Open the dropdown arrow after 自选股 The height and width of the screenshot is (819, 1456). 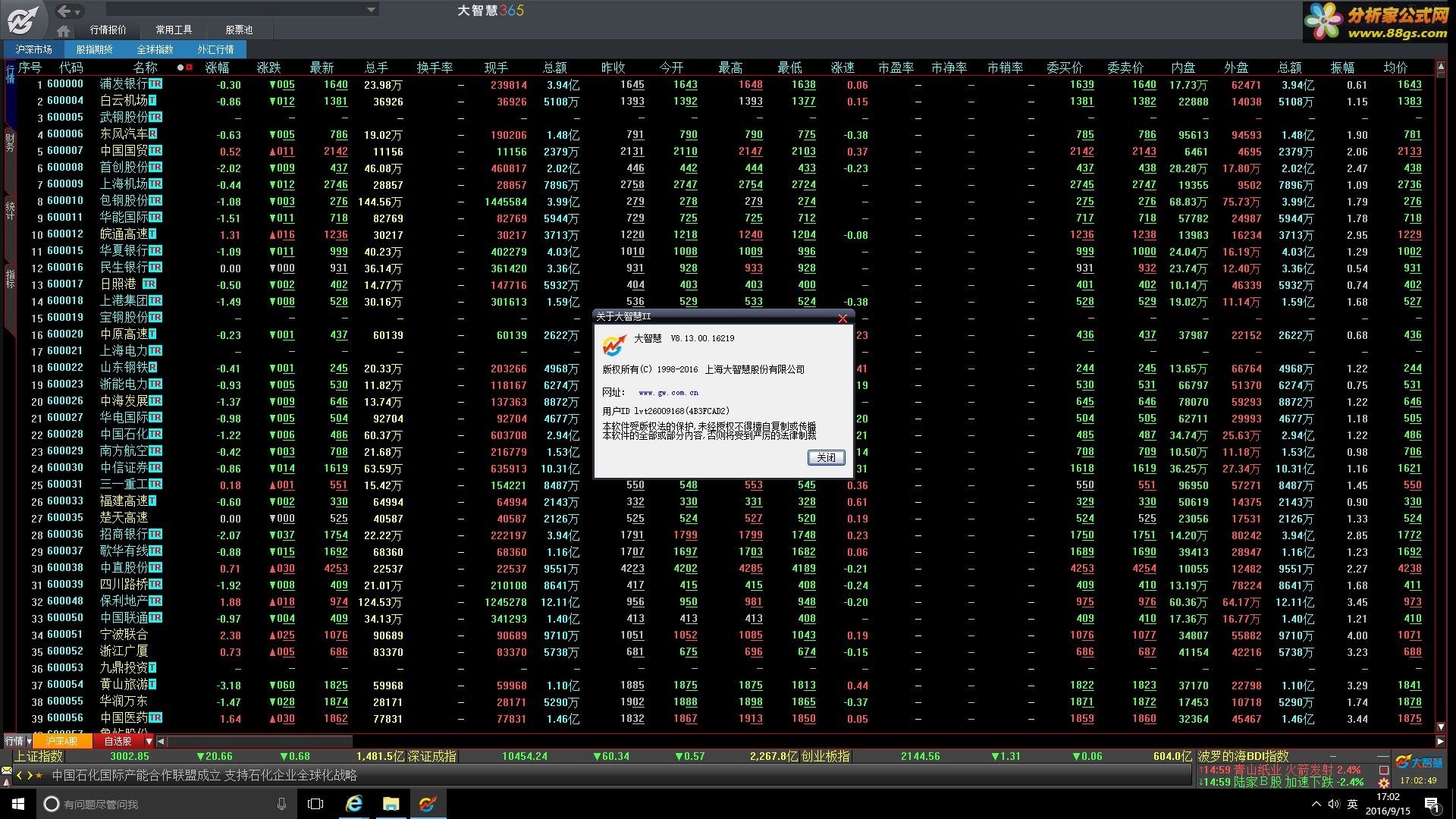click(149, 741)
